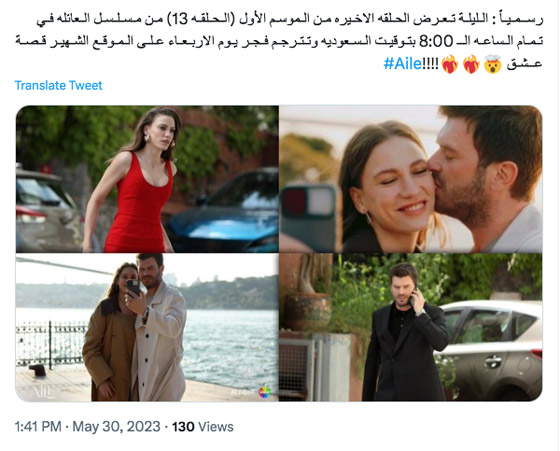The width and height of the screenshot is (560, 451).
Task: Click the heart on fire emoji beside exploding head
Action: [x=471, y=64]
